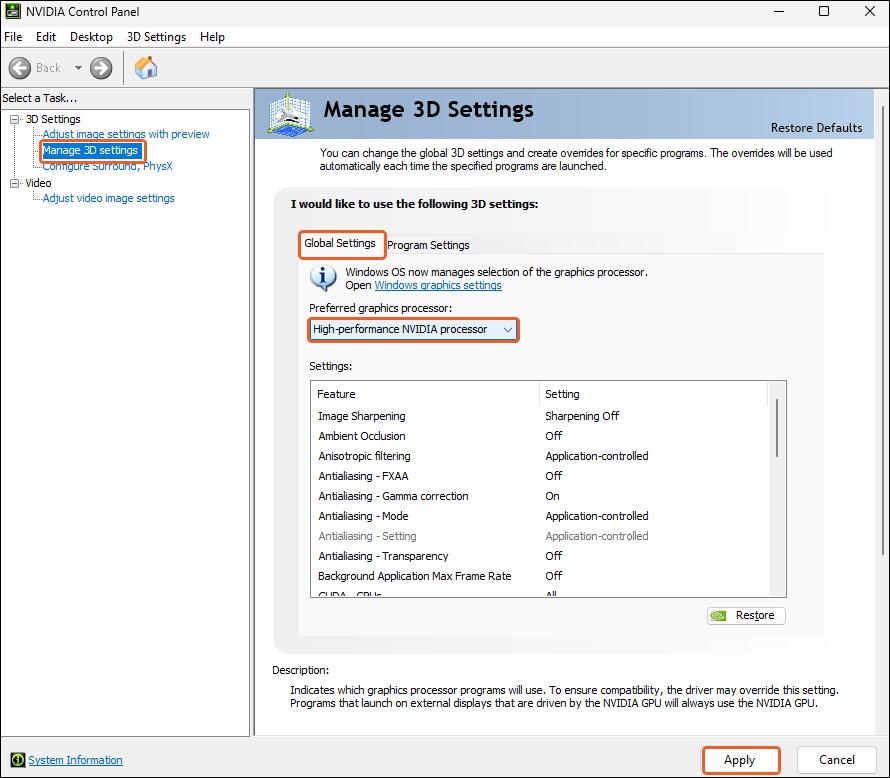Screen dimensions: 890x778
Task: Open the Edit menu
Action: click(x=46, y=37)
